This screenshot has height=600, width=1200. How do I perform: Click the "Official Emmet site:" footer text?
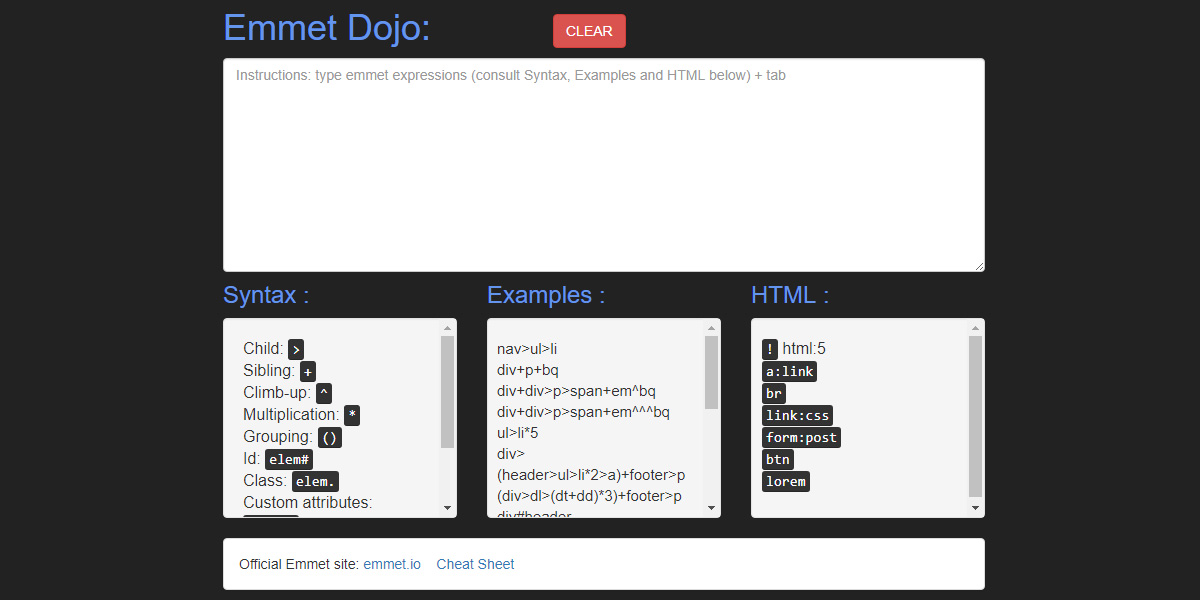point(299,564)
